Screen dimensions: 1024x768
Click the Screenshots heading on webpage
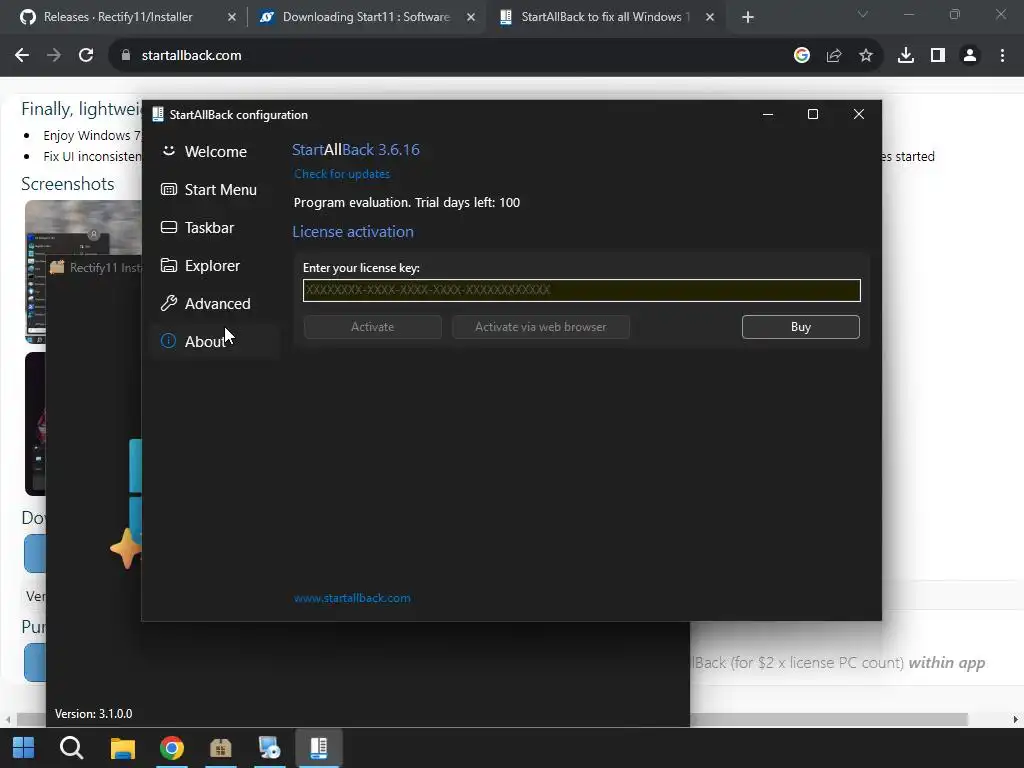(x=67, y=184)
